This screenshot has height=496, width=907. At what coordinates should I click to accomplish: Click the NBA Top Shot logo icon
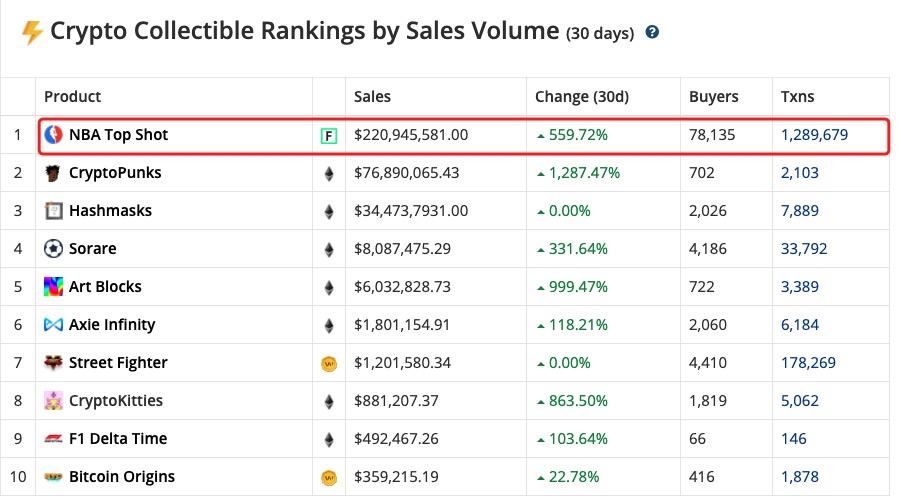coord(54,135)
